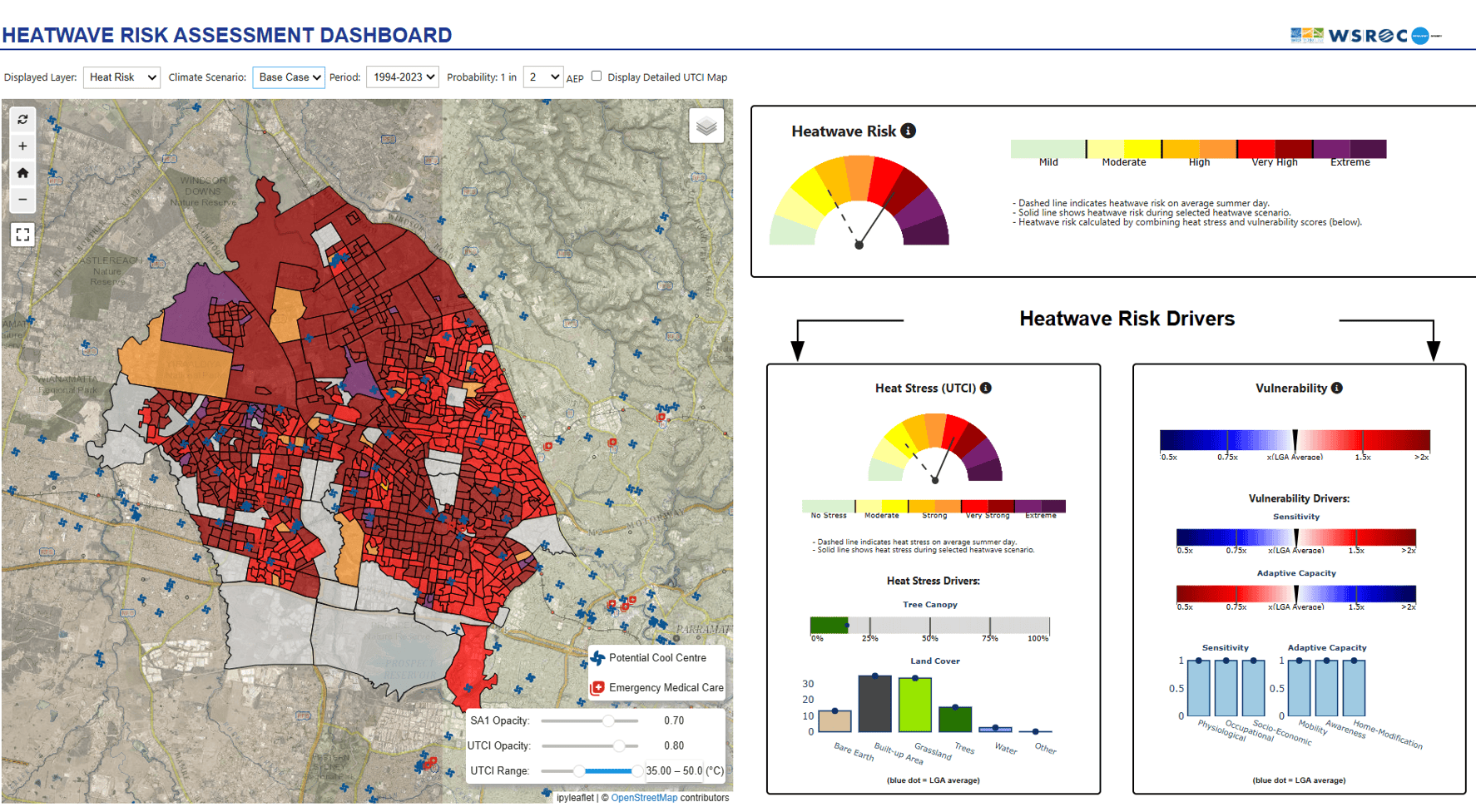Open the OpenStreetMap attribution link
Viewport: 1476px width, 812px height.
(644, 798)
